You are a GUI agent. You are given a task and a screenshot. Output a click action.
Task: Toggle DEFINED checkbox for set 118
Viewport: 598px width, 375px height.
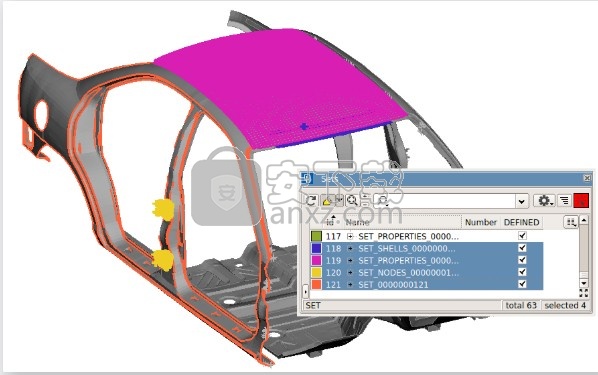(522, 248)
